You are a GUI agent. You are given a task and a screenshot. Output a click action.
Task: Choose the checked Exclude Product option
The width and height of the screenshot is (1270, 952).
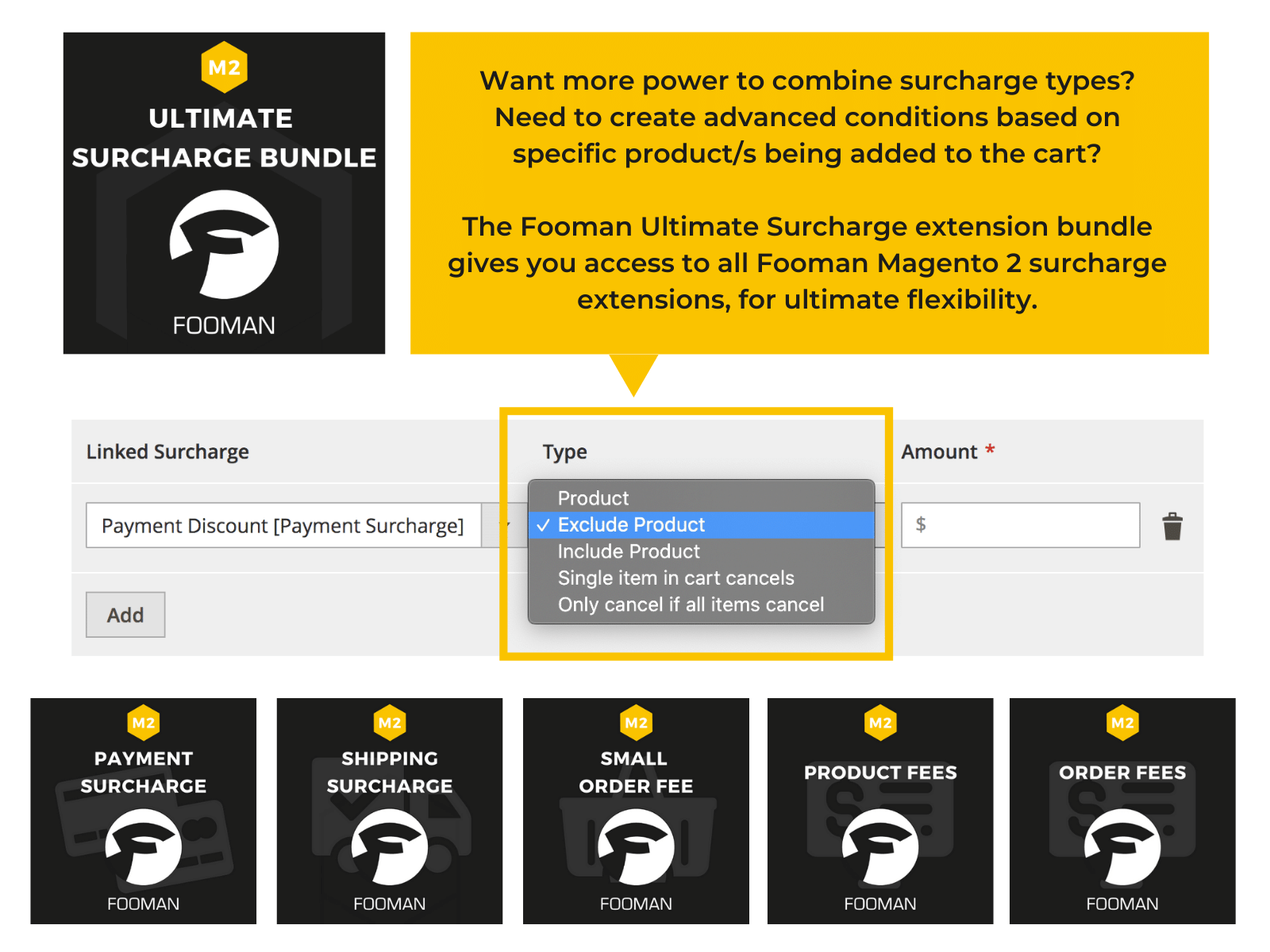(x=631, y=525)
